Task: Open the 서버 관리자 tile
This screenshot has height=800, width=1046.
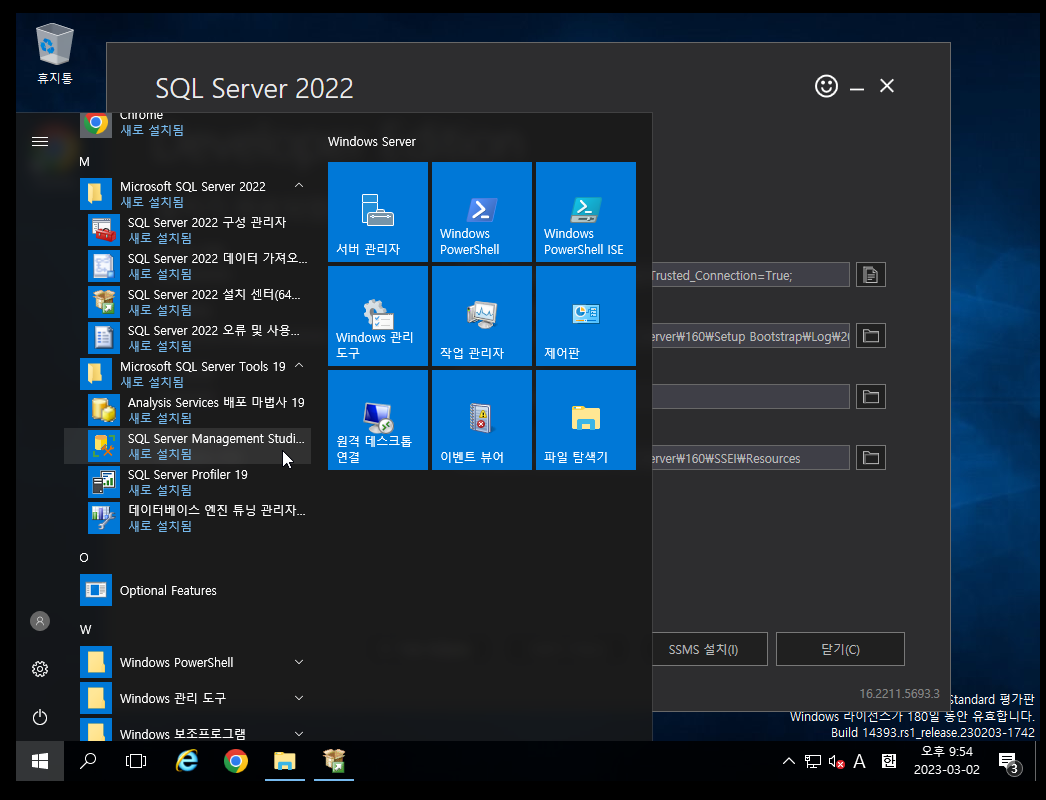Action: pos(378,212)
